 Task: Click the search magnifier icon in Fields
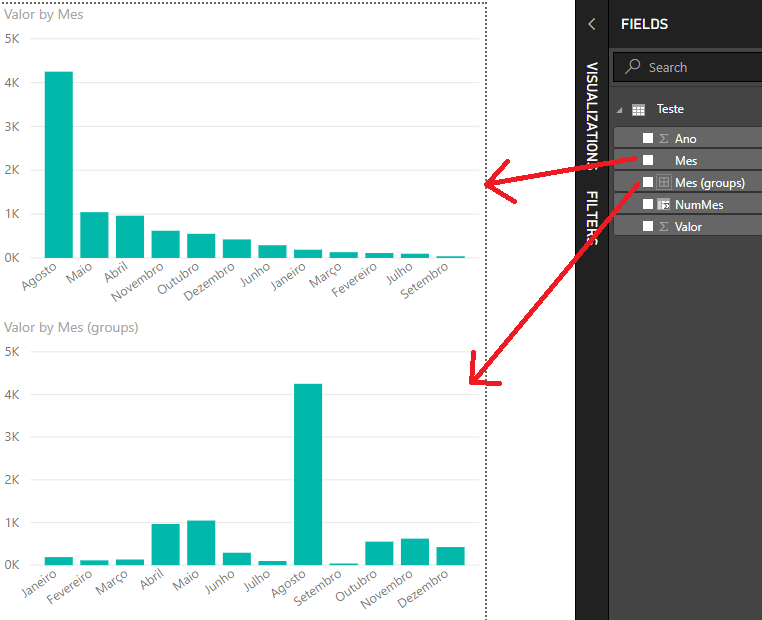tap(633, 67)
